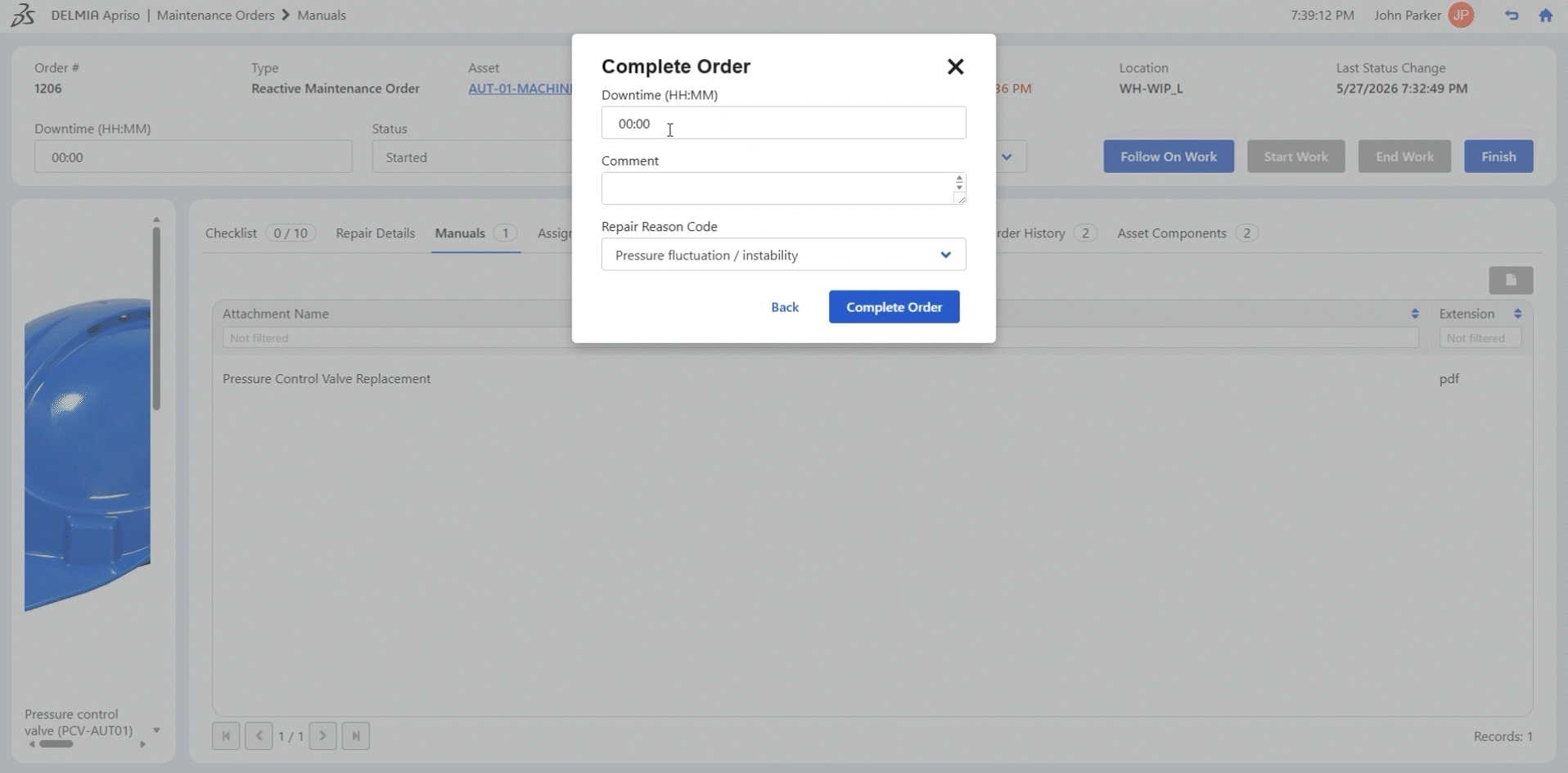Go to next page of records

[x=323, y=735]
